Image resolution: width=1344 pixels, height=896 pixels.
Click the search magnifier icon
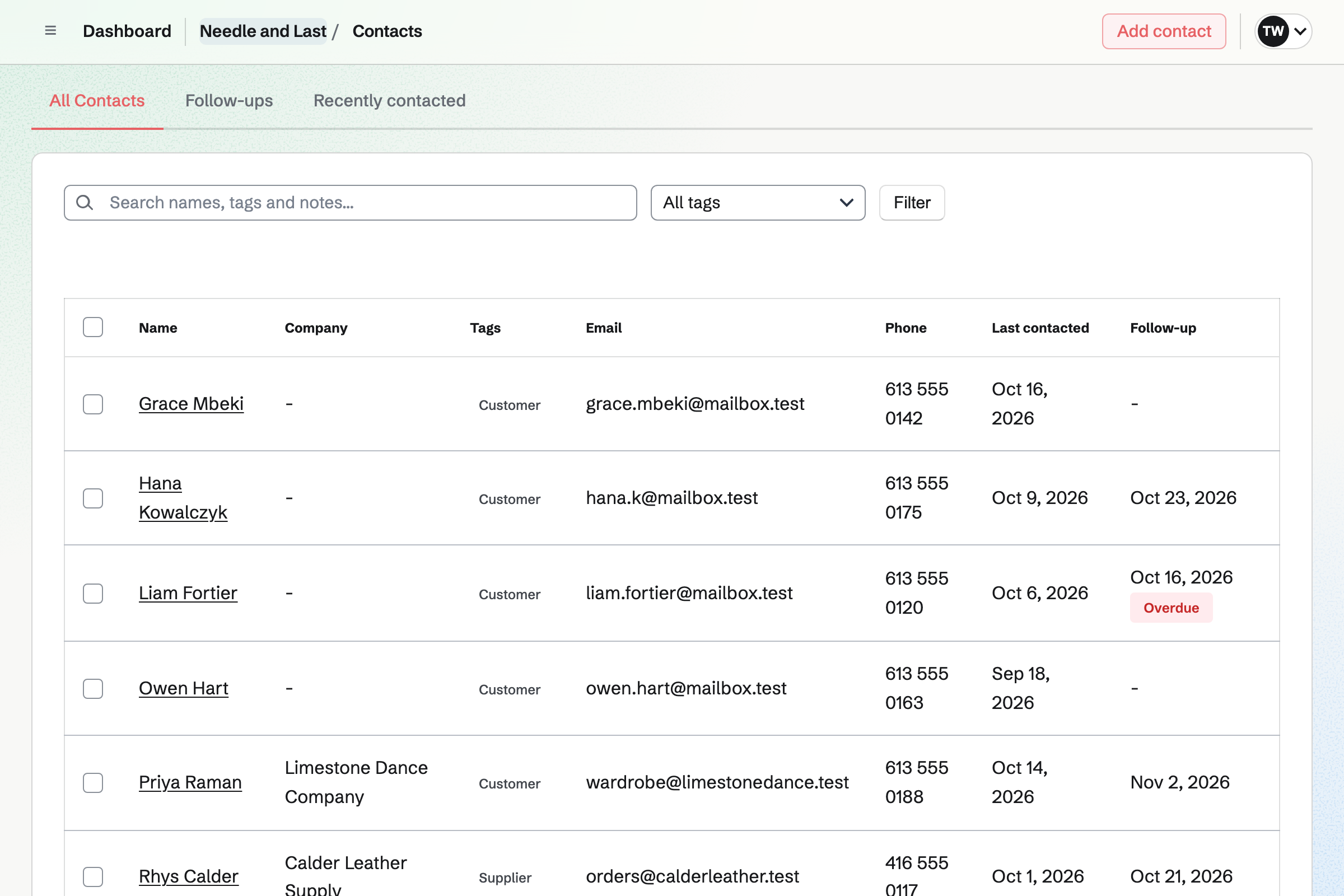85,202
